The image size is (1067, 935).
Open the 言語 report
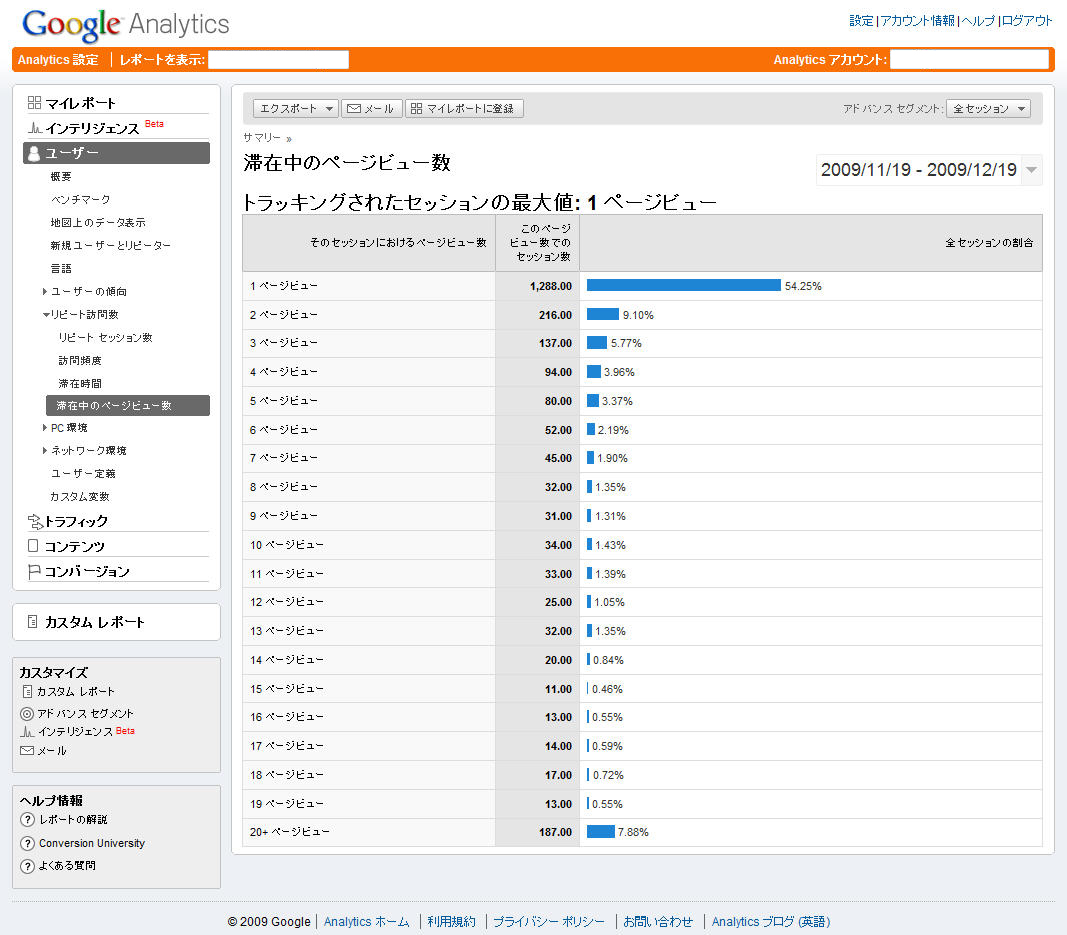(x=61, y=268)
